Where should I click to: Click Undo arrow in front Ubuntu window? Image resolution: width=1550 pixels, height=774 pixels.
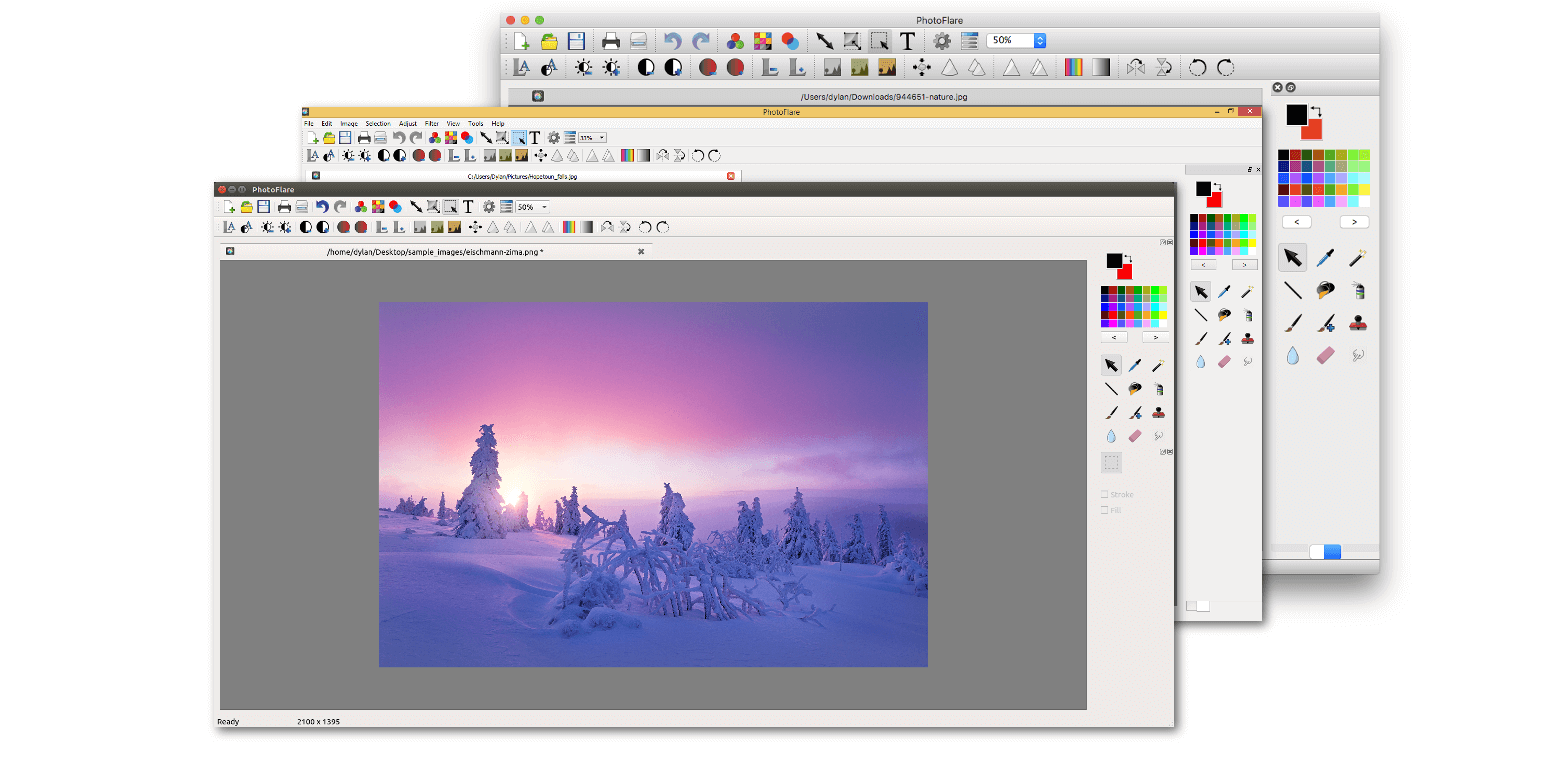[322, 207]
